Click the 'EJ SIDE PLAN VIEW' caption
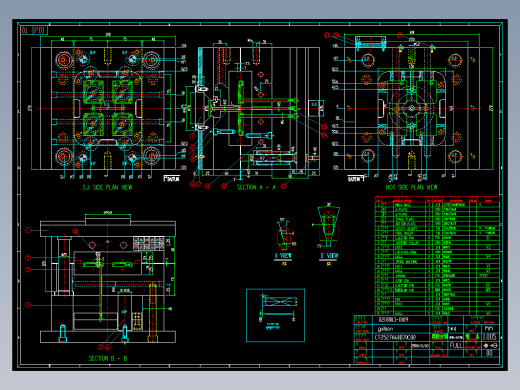This screenshot has width=520, height=390. 107,188
